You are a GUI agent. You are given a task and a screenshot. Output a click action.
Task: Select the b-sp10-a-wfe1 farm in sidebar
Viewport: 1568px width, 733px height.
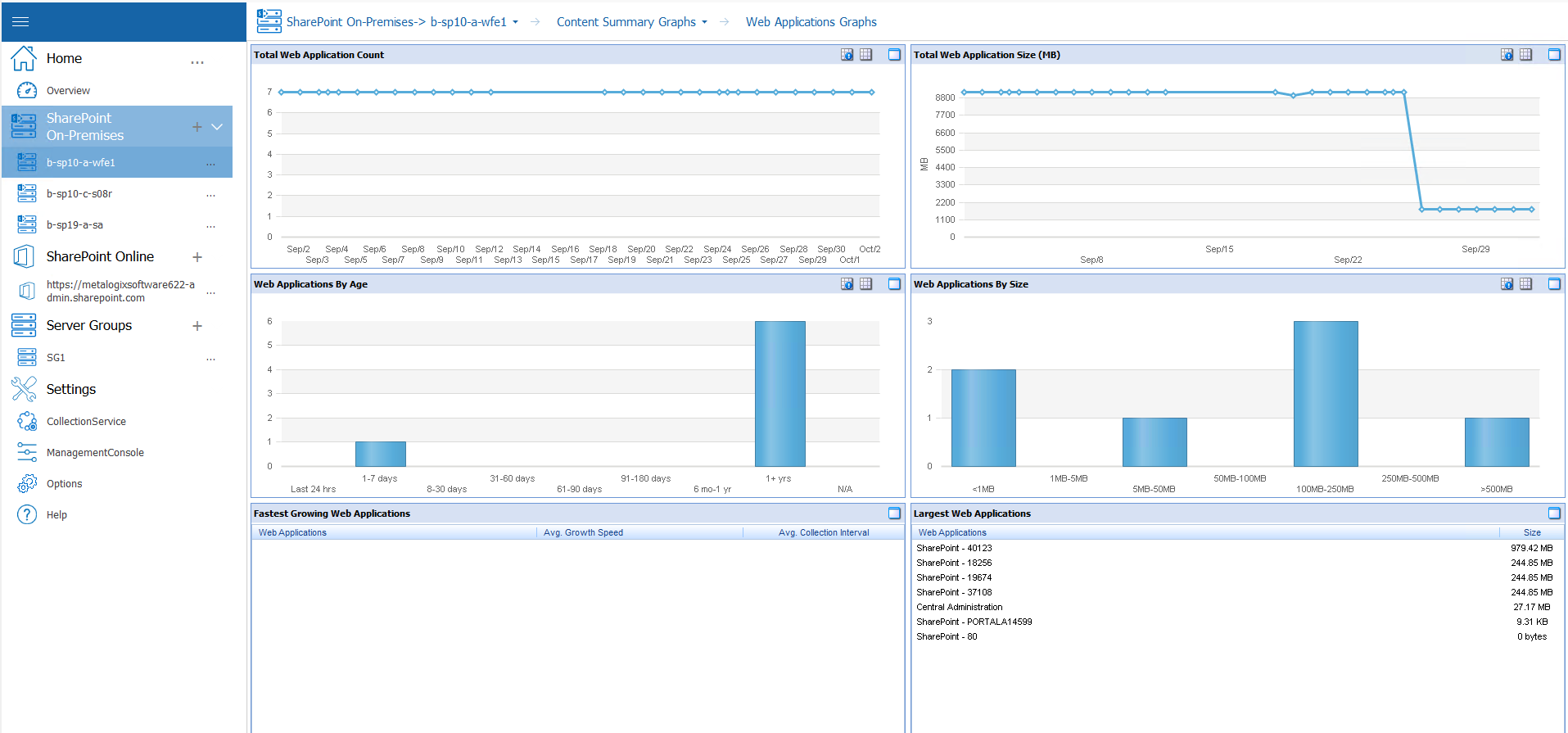click(117, 162)
